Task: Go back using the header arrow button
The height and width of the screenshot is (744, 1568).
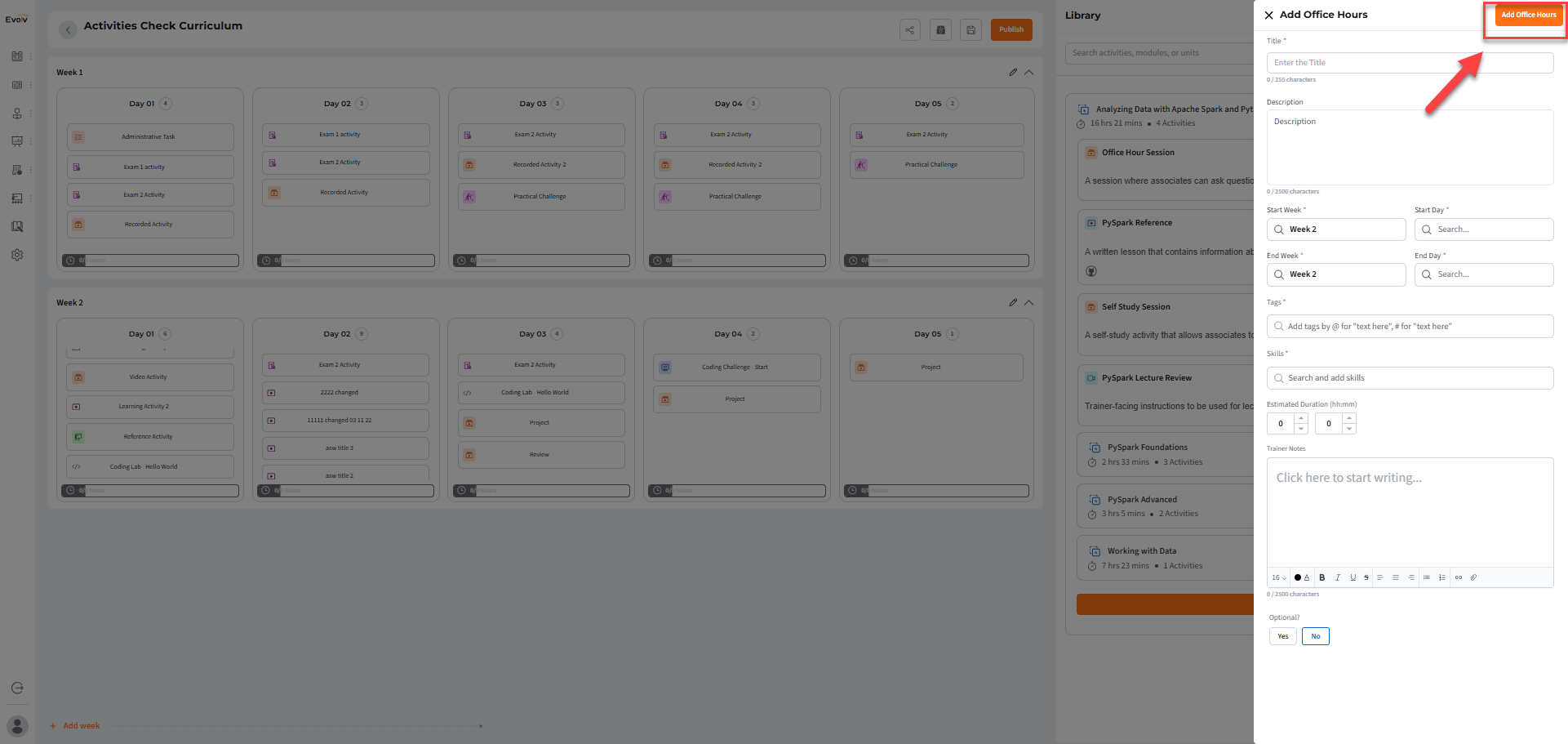Action: click(x=69, y=30)
